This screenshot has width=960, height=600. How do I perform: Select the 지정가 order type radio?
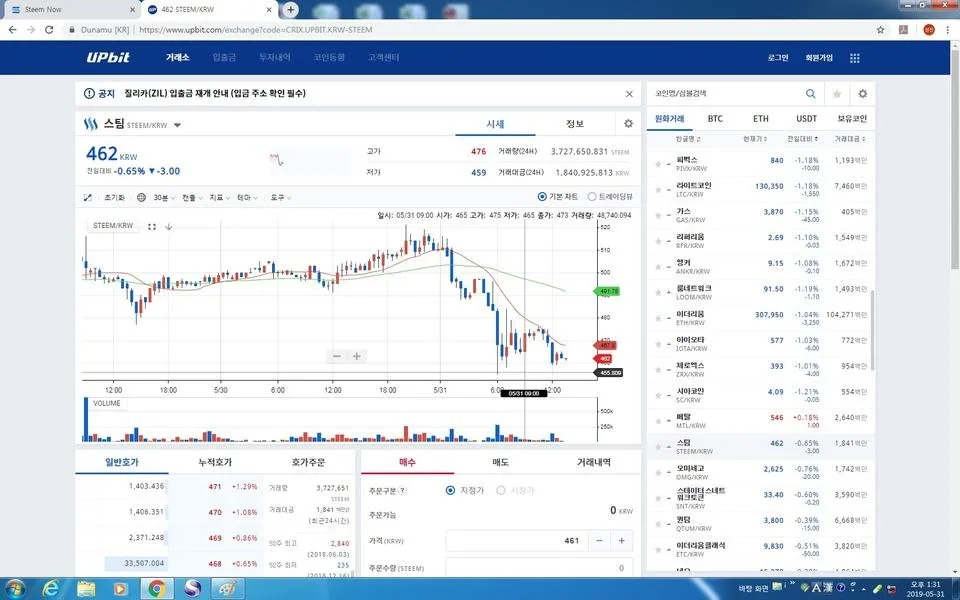450,490
